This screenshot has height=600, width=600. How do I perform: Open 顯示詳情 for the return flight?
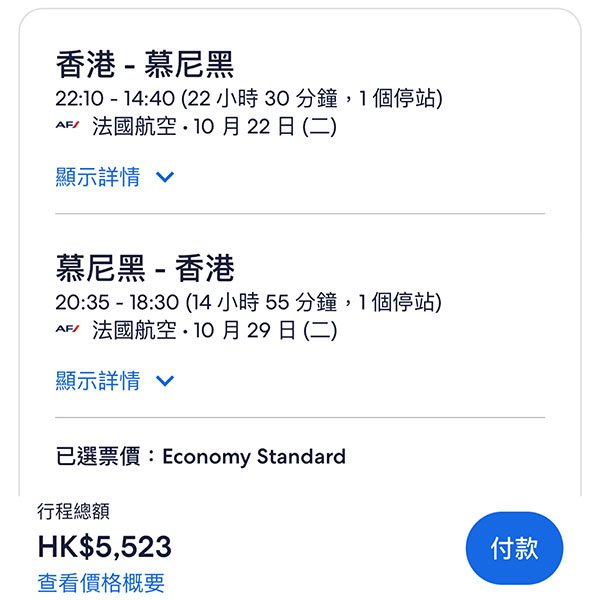point(98,381)
